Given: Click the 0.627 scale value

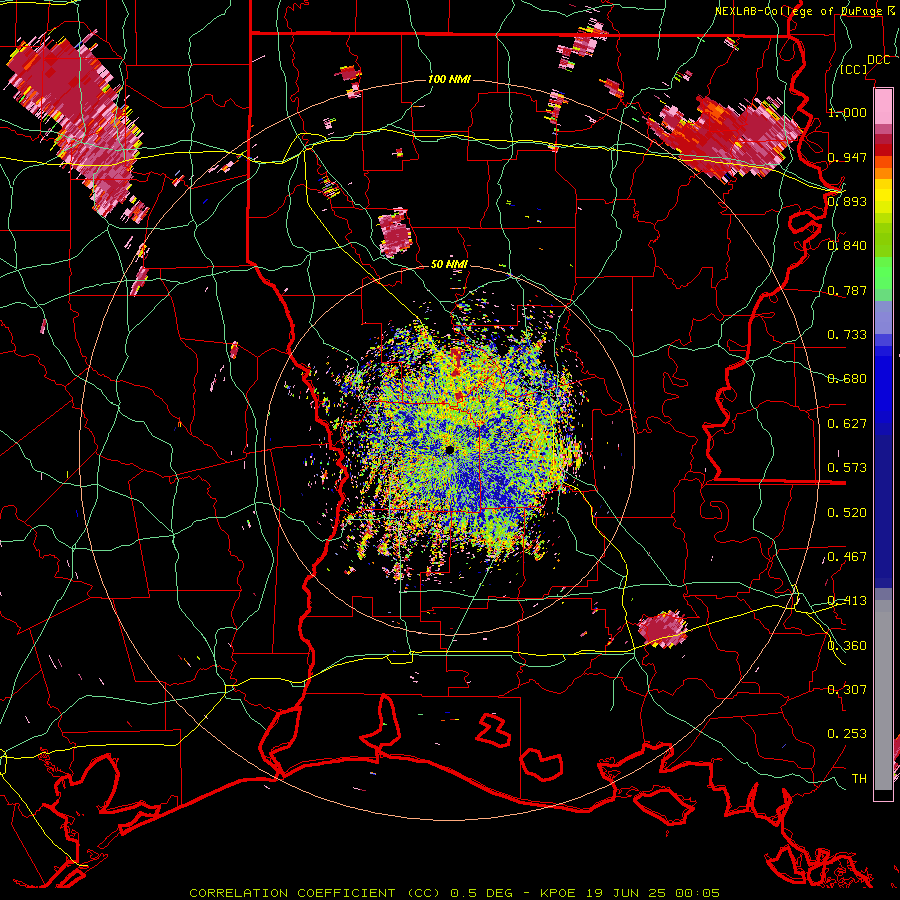Looking at the screenshot, I should (847, 424).
